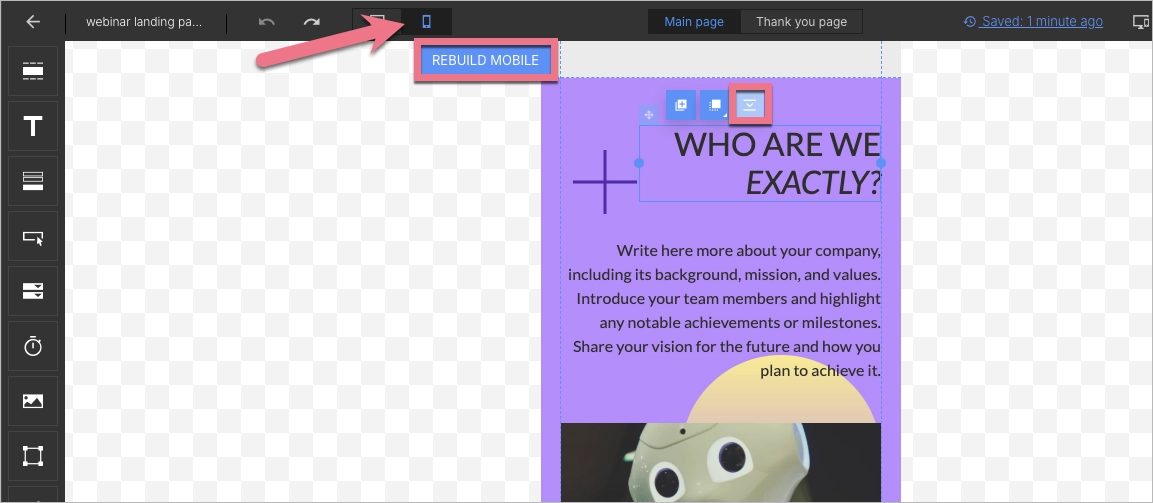Click the push-down elements icon
The height and width of the screenshot is (503, 1153).
click(749, 105)
